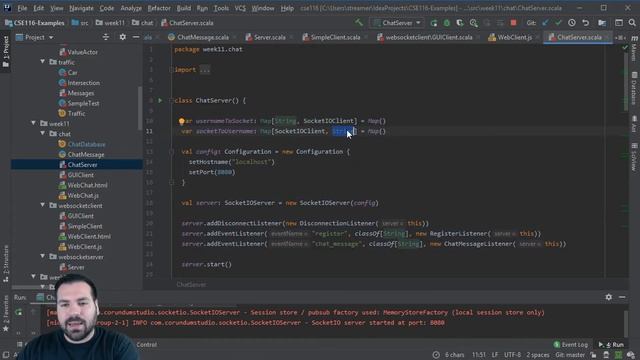The image size is (640, 360).
Task: Click the gutter run arrow next to class ChatServer
Action: 160,100
